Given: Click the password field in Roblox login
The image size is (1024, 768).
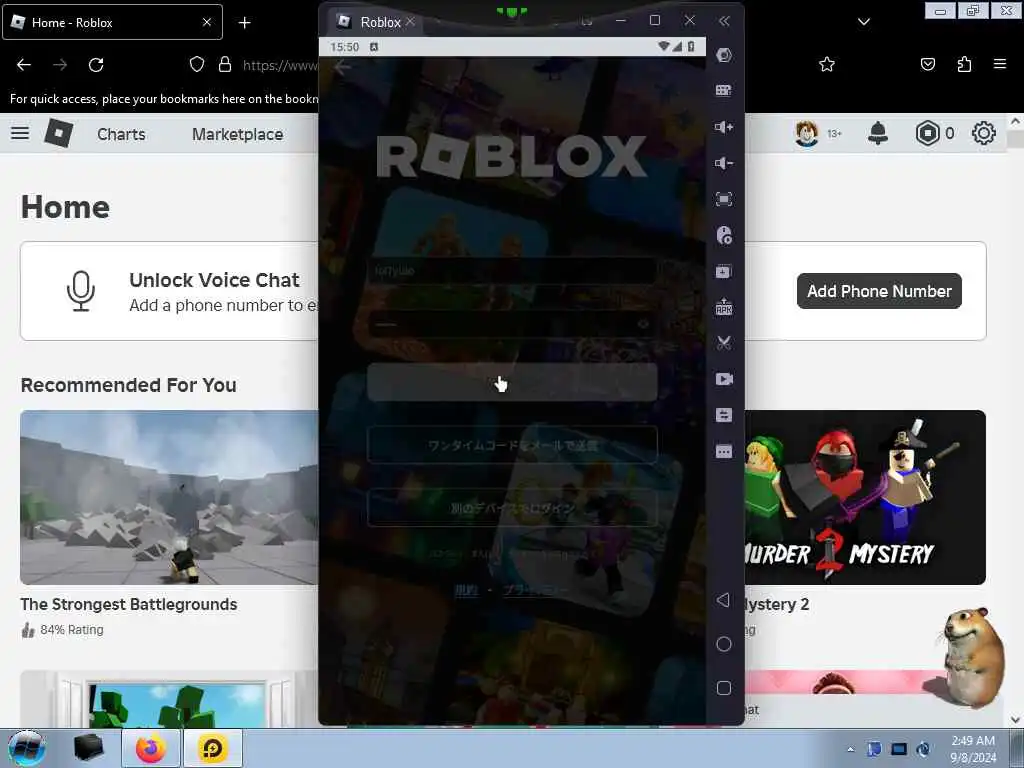Looking at the screenshot, I should pyautogui.click(x=512, y=324).
